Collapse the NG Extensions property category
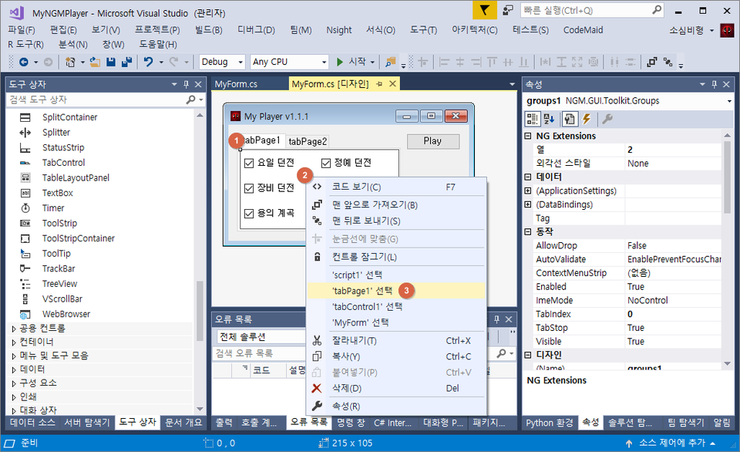740x452 pixels. [x=528, y=136]
